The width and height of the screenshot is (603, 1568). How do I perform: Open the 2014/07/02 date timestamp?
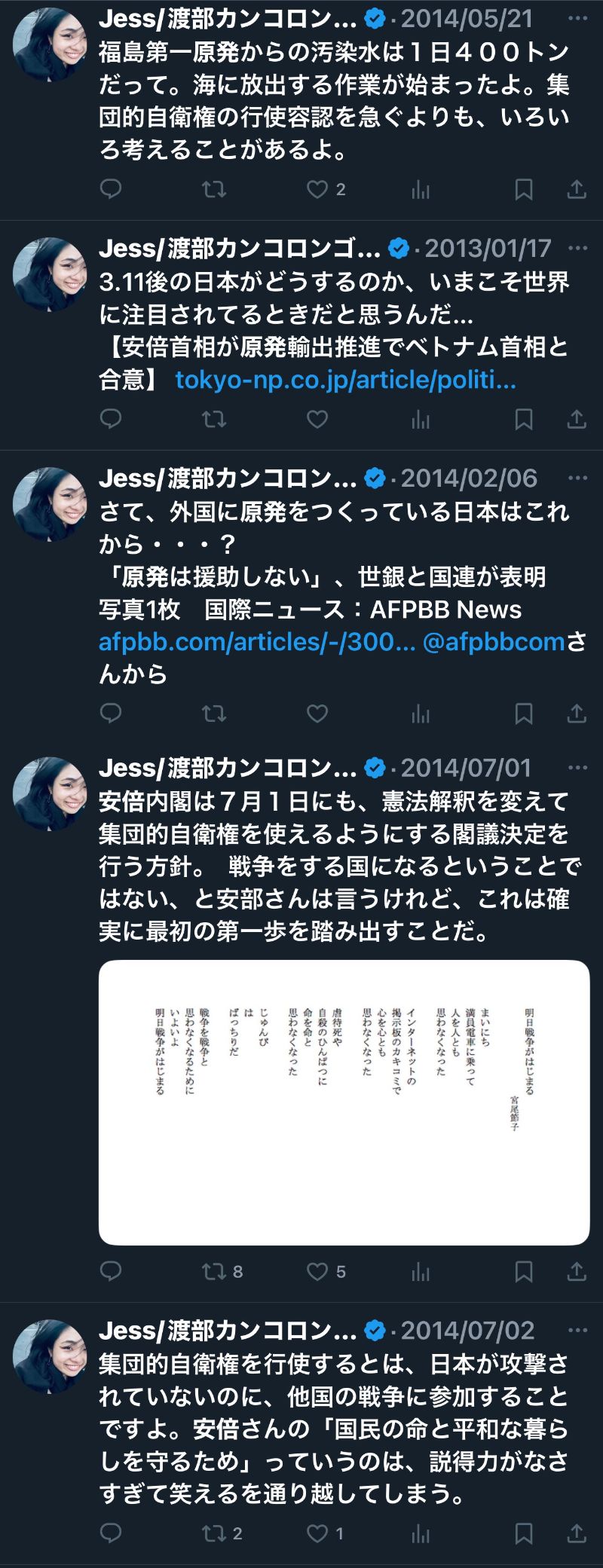click(x=467, y=1331)
